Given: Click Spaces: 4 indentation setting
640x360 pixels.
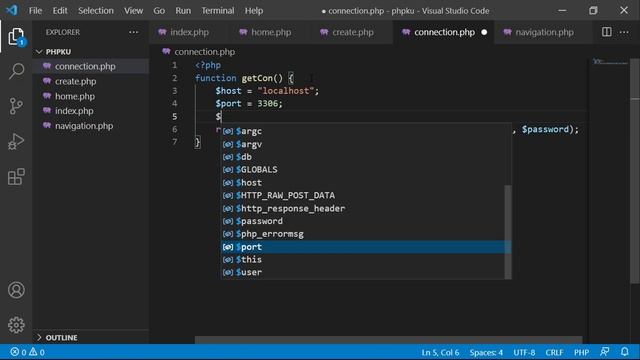Looking at the screenshot, I should [x=486, y=352].
